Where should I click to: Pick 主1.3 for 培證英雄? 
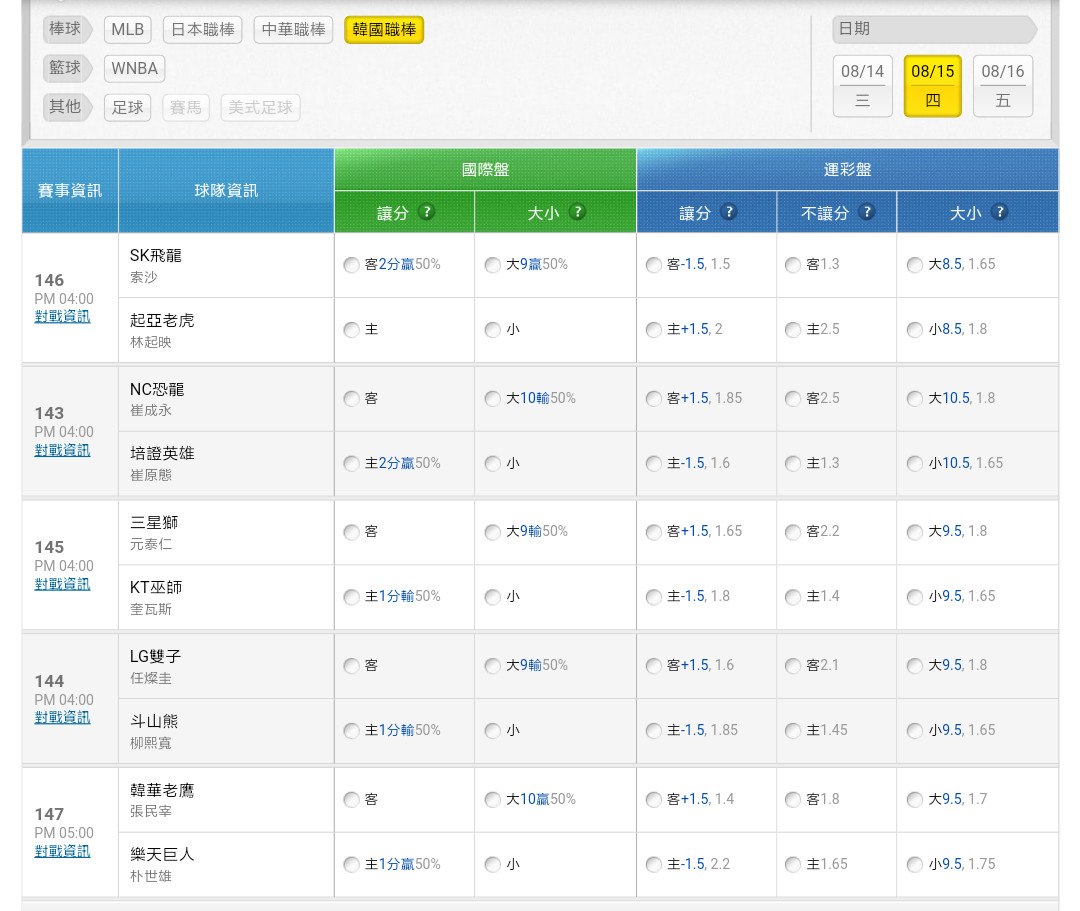(793, 464)
